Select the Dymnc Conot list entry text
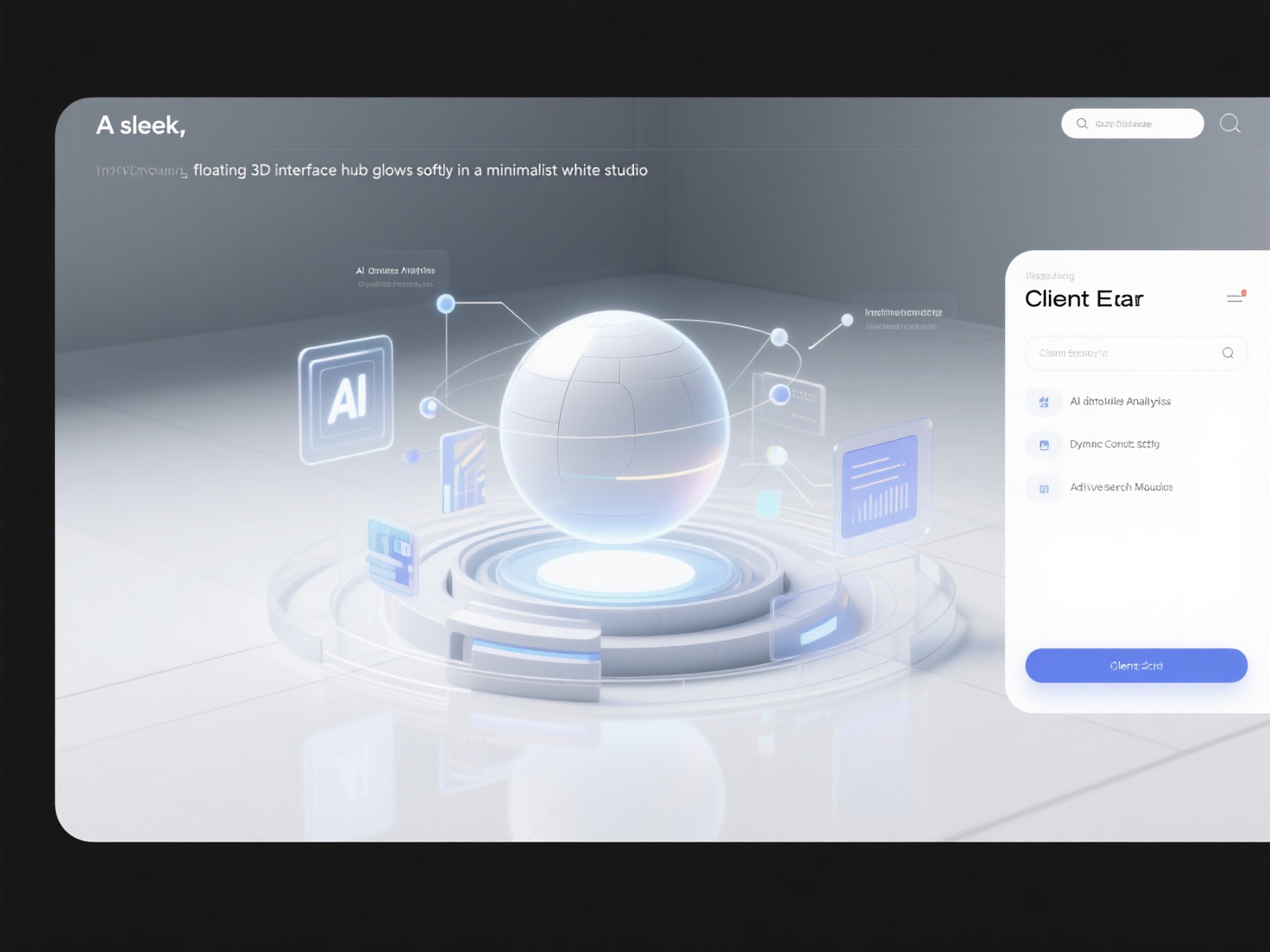The height and width of the screenshot is (952, 1270). [1114, 445]
